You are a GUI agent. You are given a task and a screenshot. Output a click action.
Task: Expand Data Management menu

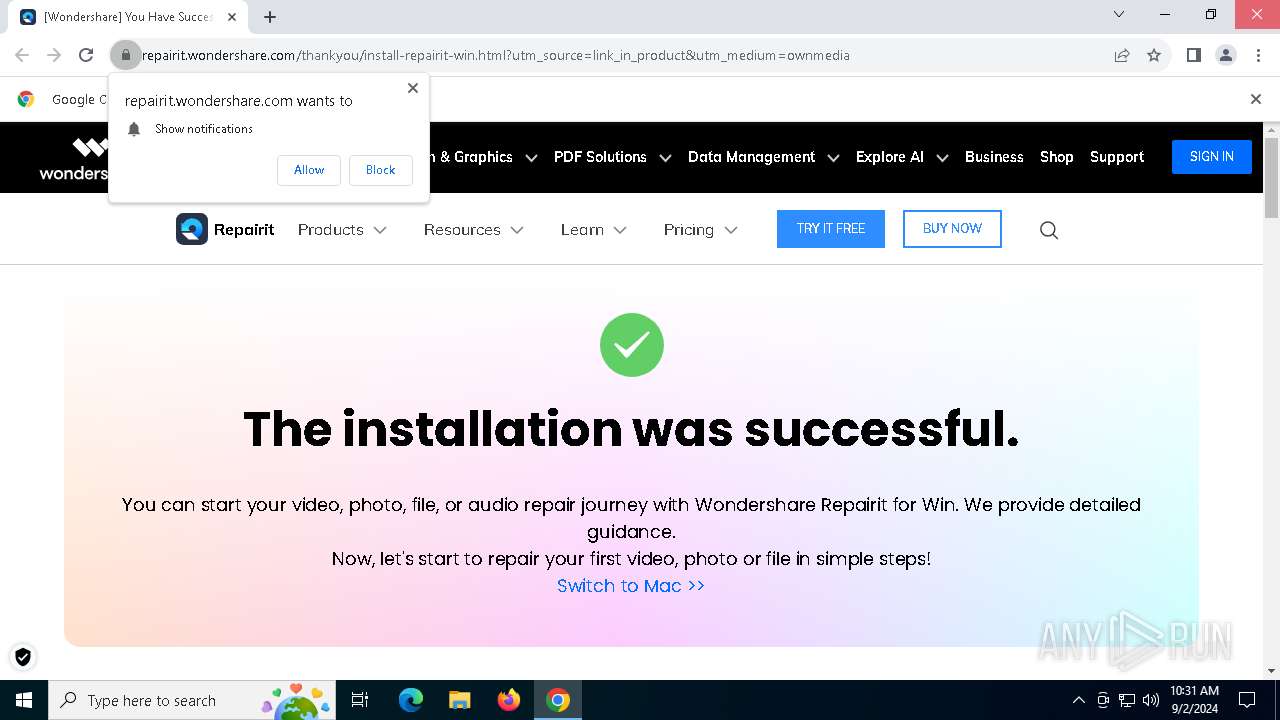pyautogui.click(x=762, y=157)
